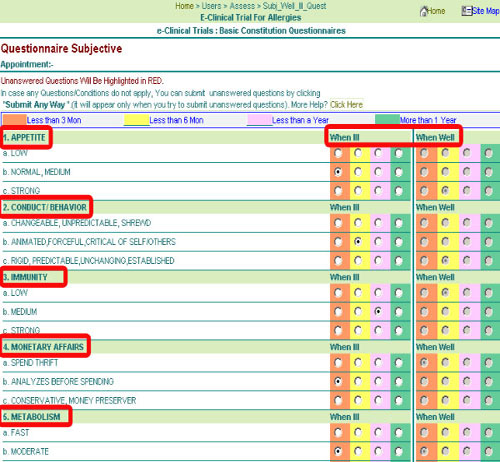Screen dimensions: 500x462
Task: Open Assess breadcrumb link
Action: [242, 6]
